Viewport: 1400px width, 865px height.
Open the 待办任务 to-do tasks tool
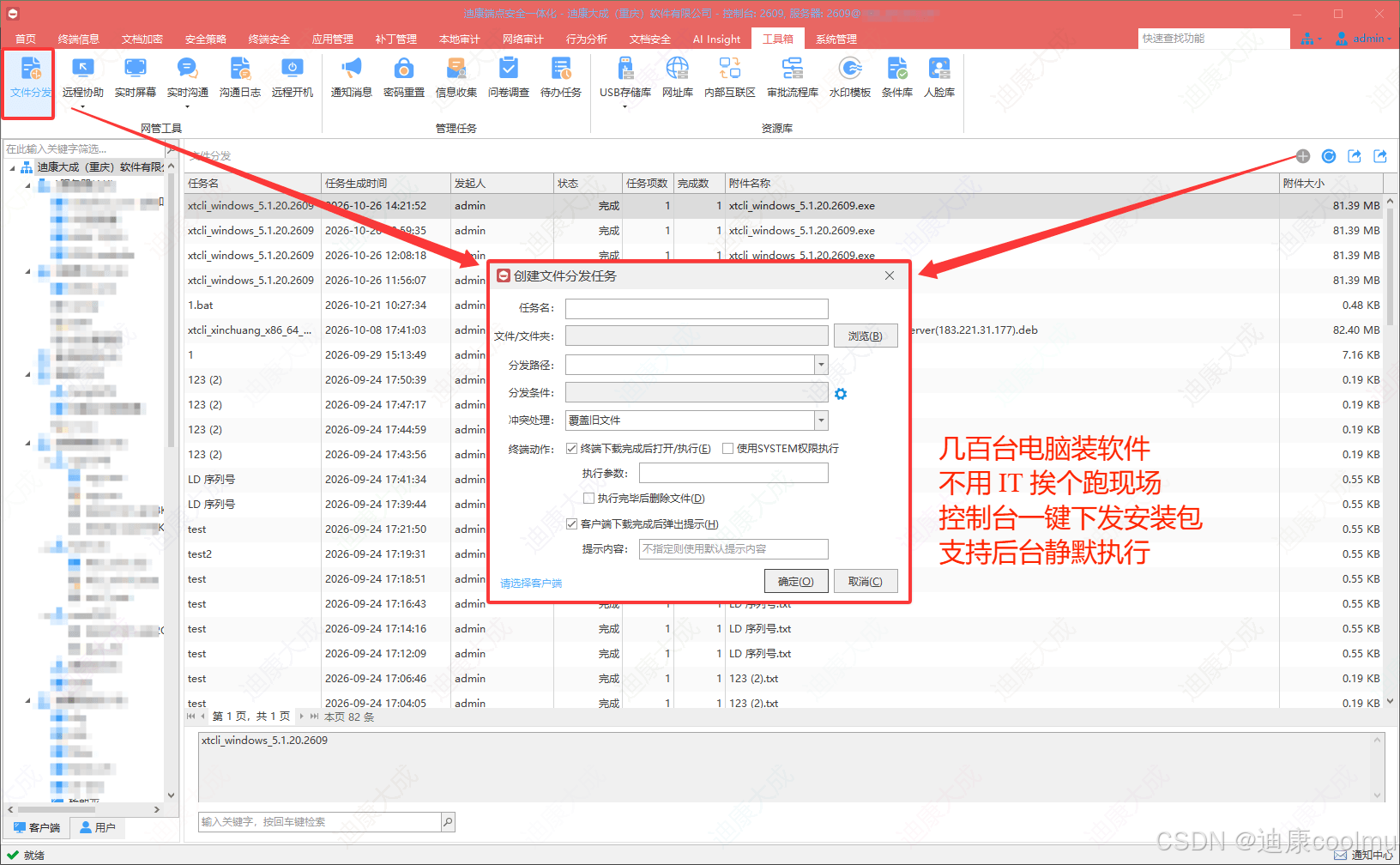561,77
